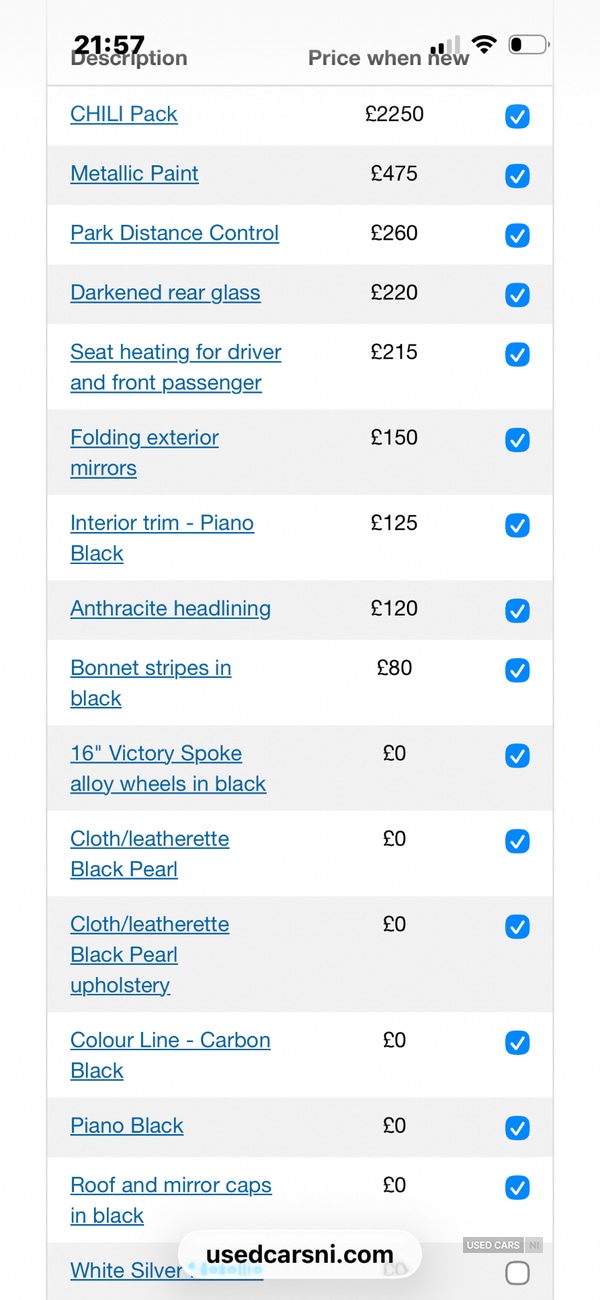Open the Metallic Paint description link
Screen dimensions: 600x1300
tap(134, 173)
